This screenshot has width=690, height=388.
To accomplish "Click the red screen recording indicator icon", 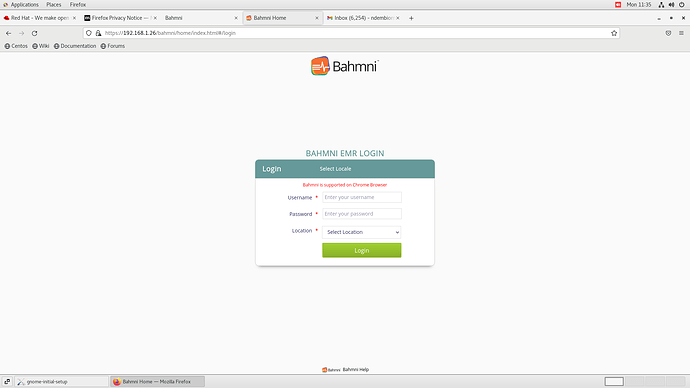I will (618, 4).
